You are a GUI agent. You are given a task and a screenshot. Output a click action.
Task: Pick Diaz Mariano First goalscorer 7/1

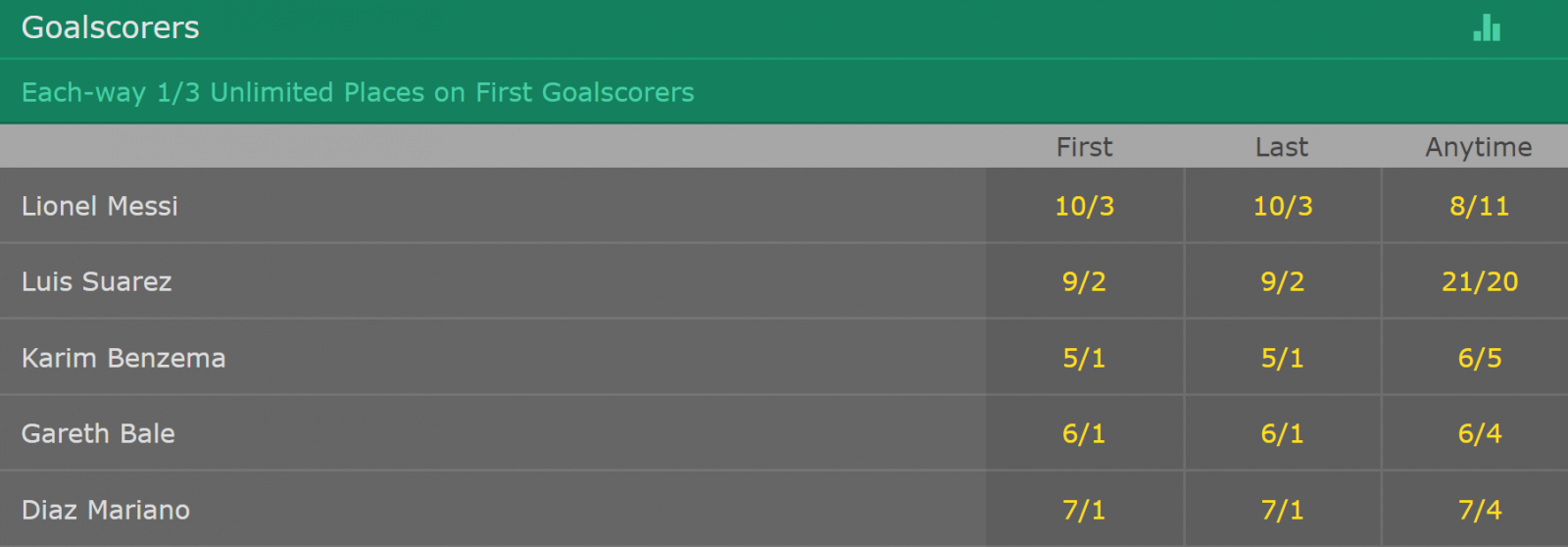[x=1085, y=510]
